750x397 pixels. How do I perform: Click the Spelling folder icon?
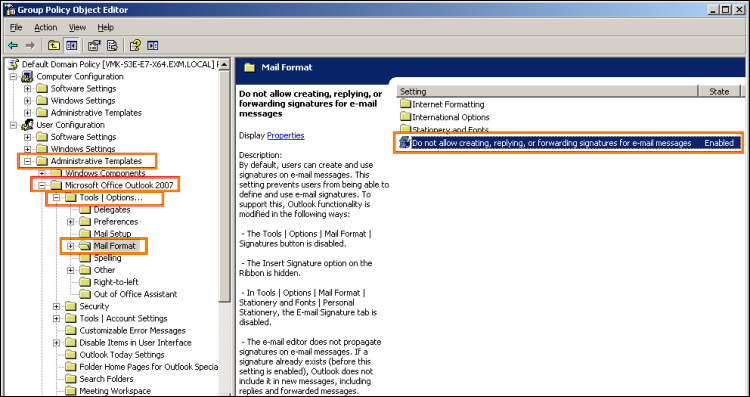(x=85, y=258)
